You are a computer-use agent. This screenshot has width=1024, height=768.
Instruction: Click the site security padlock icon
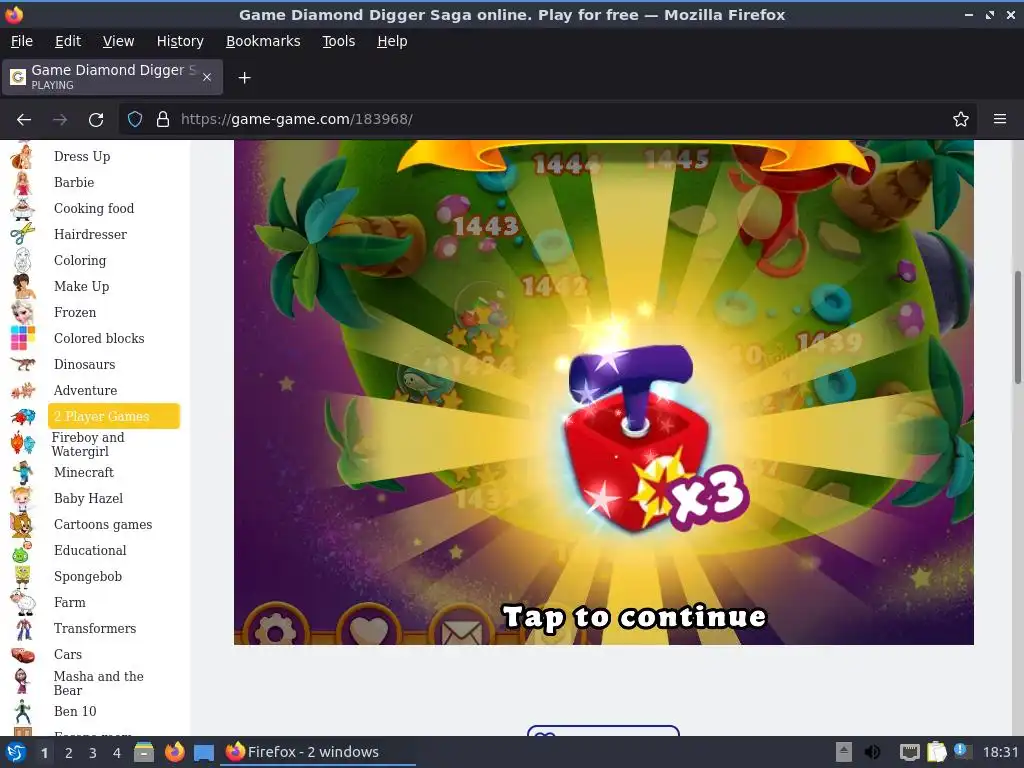pyautogui.click(x=163, y=119)
